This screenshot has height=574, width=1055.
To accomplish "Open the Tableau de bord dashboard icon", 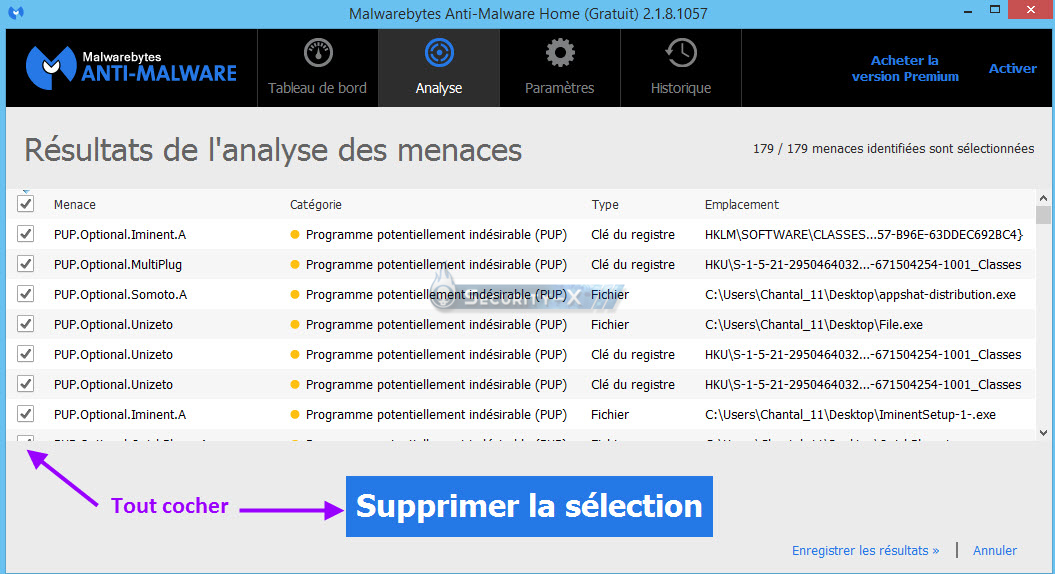I will click(318, 53).
